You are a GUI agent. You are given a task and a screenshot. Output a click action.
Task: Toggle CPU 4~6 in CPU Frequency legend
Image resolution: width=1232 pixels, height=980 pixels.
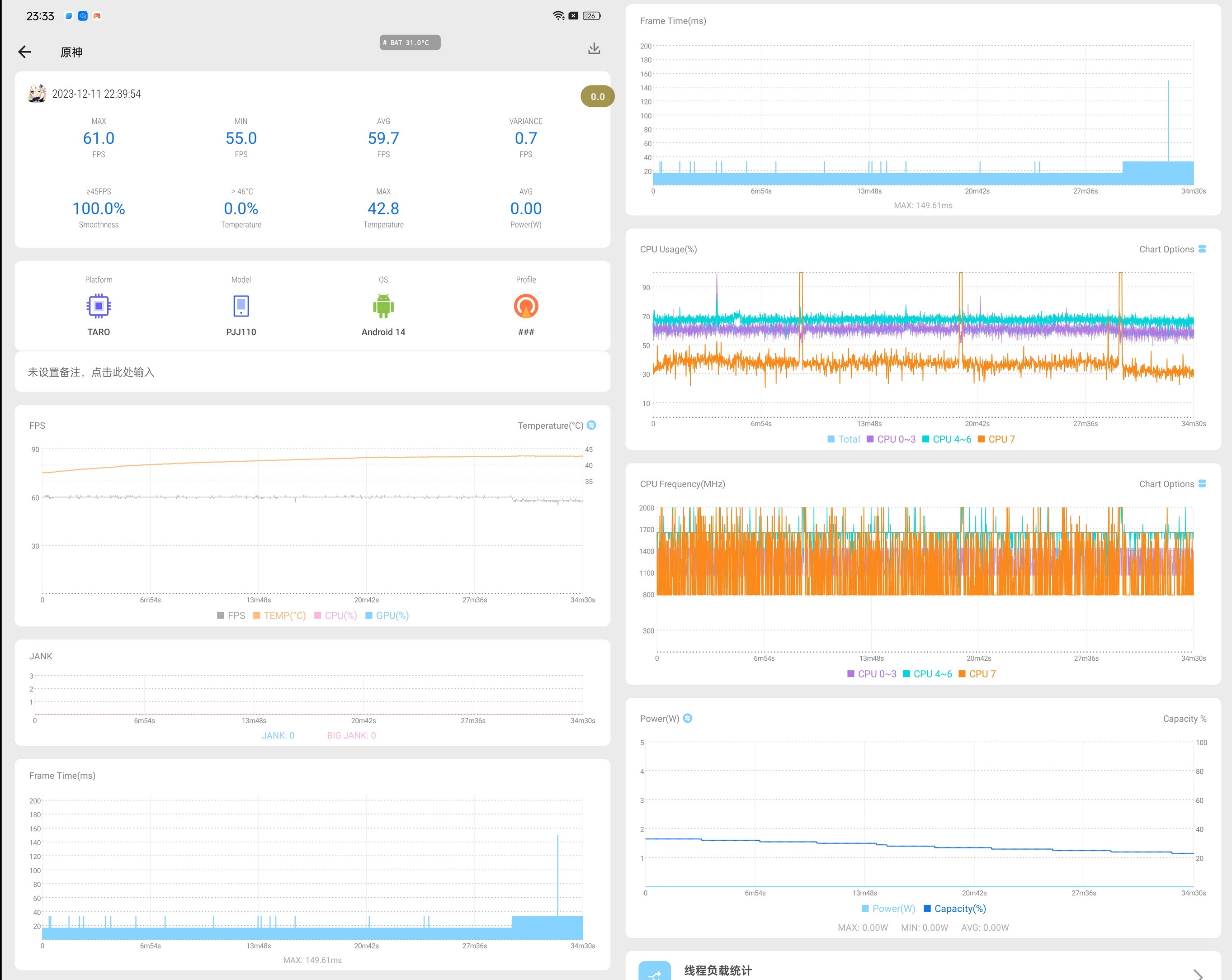(x=927, y=674)
